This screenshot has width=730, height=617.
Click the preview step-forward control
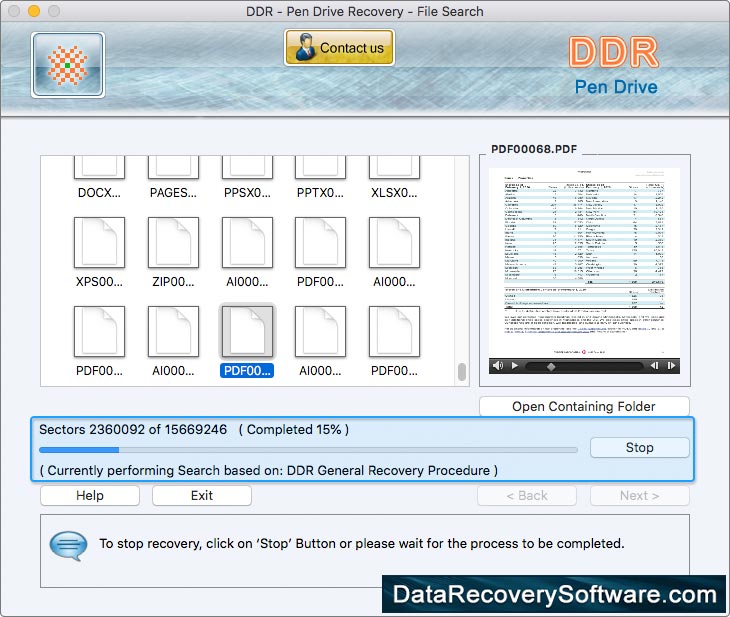click(671, 366)
